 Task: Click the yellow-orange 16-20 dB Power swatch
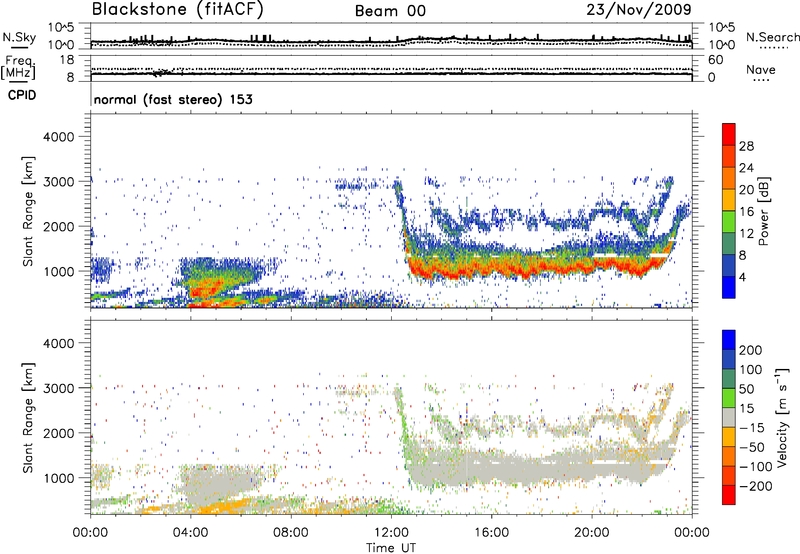[729, 199]
